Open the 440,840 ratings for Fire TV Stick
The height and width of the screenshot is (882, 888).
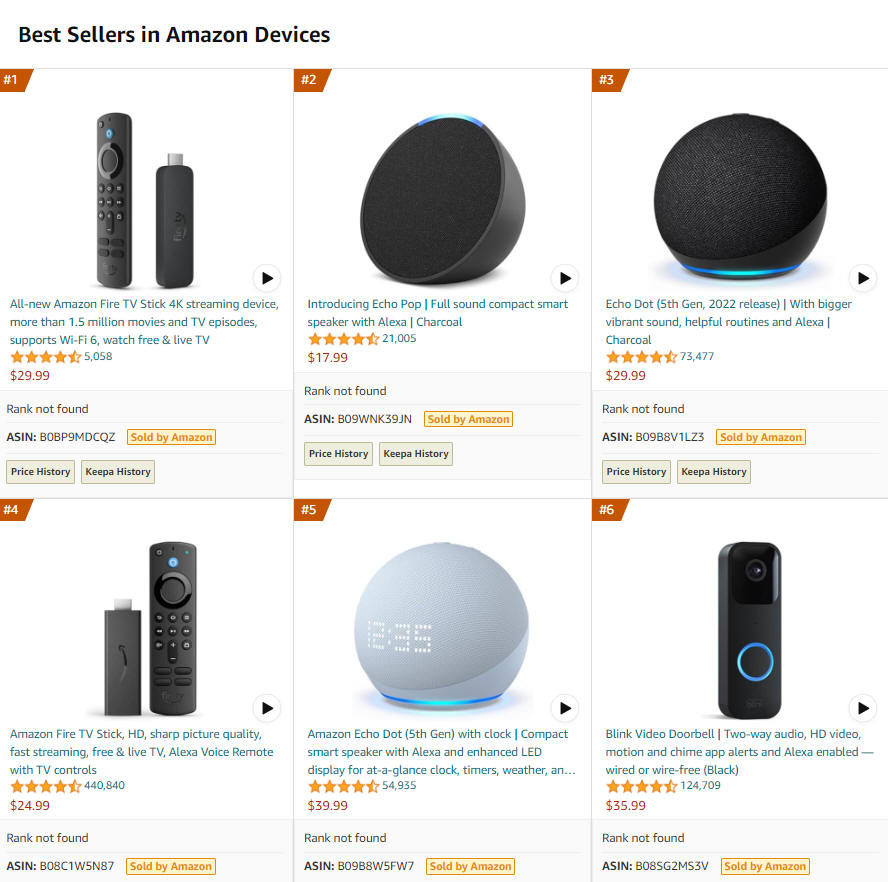[104, 786]
